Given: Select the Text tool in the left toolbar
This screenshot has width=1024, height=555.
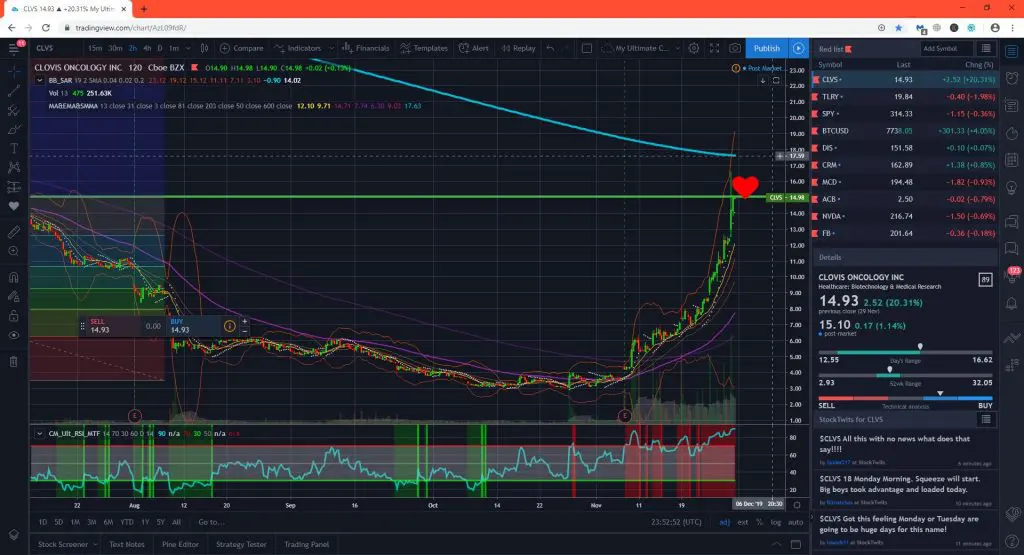Looking at the screenshot, I should (x=14, y=148).
